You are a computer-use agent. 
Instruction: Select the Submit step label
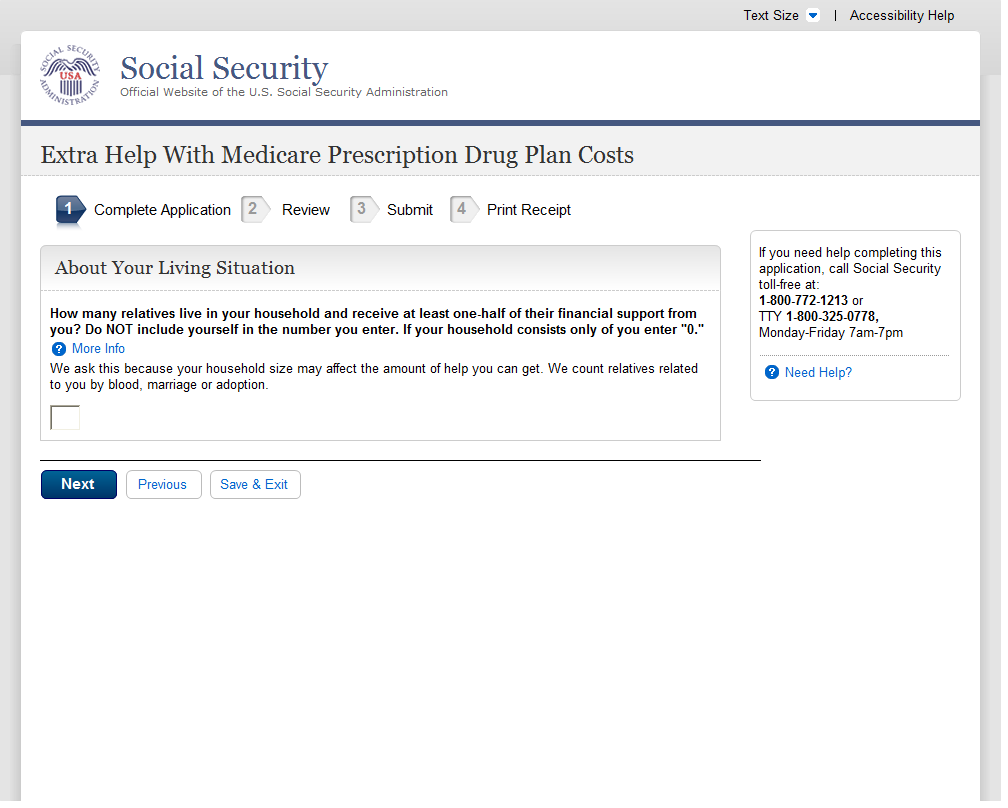pyautogui.click(x=410, y=210)
